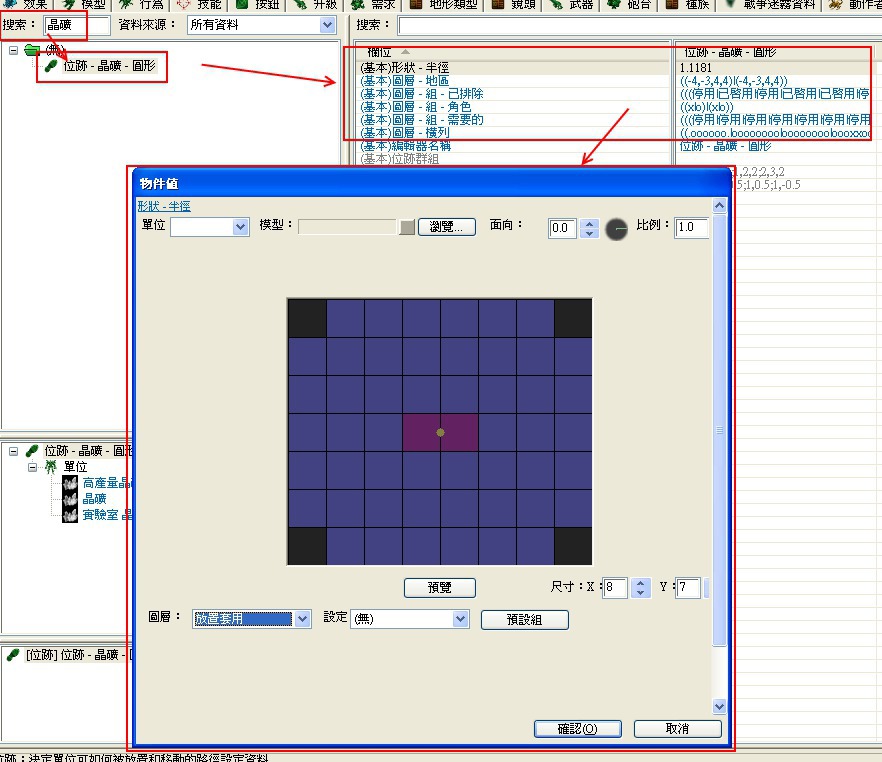Click the green folder icon next to (無)
Image resolution: width=882 pixels, height=762 pixels.
32,49
